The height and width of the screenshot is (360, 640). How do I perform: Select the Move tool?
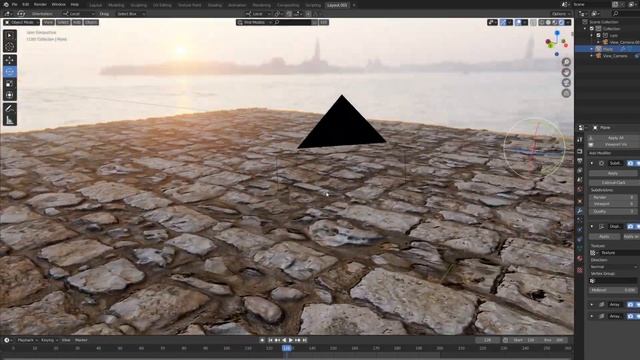pyautogui.click(x=10, y=60)
